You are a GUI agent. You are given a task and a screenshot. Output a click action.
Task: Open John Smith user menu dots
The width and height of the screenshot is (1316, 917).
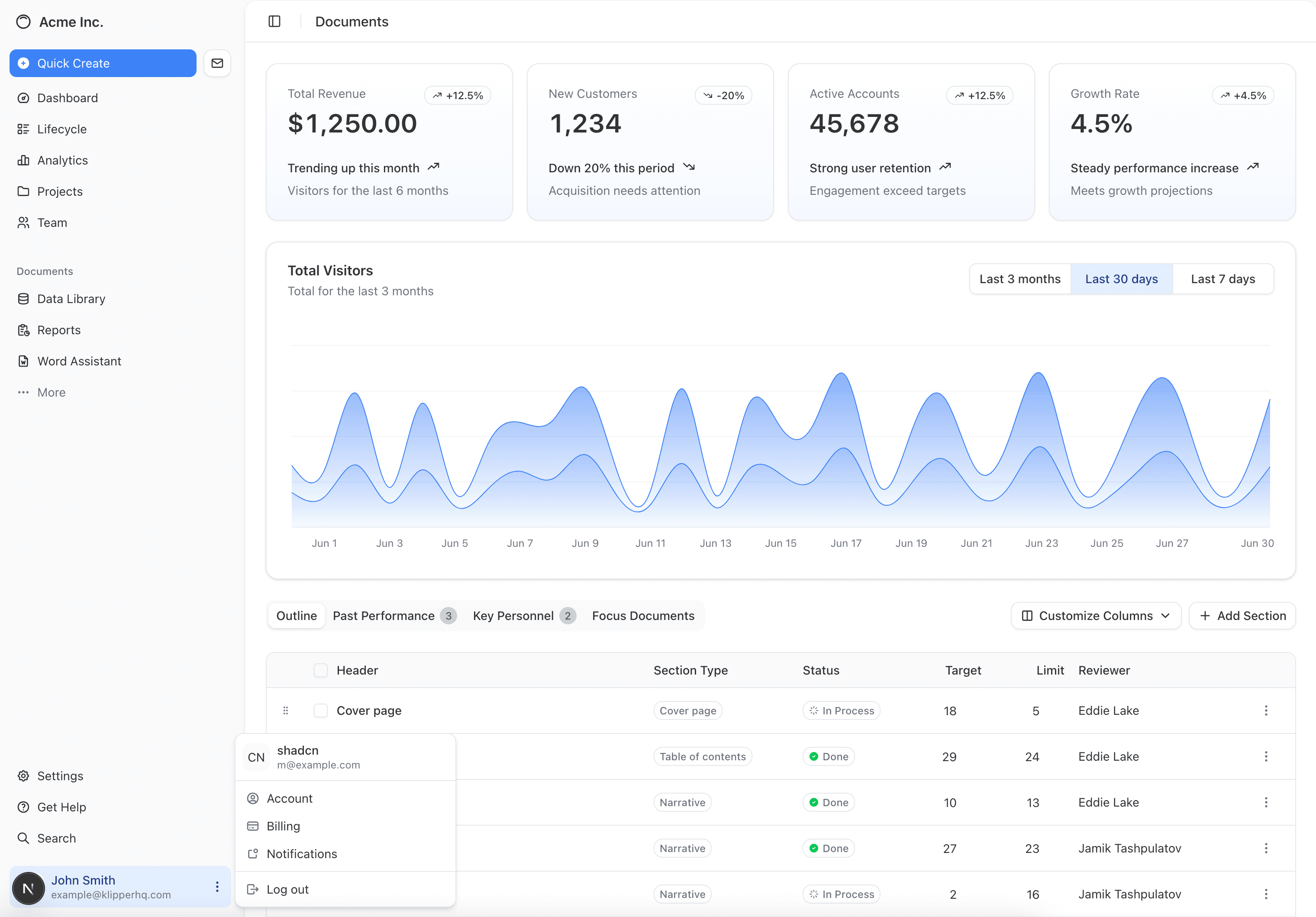point(217,887)
